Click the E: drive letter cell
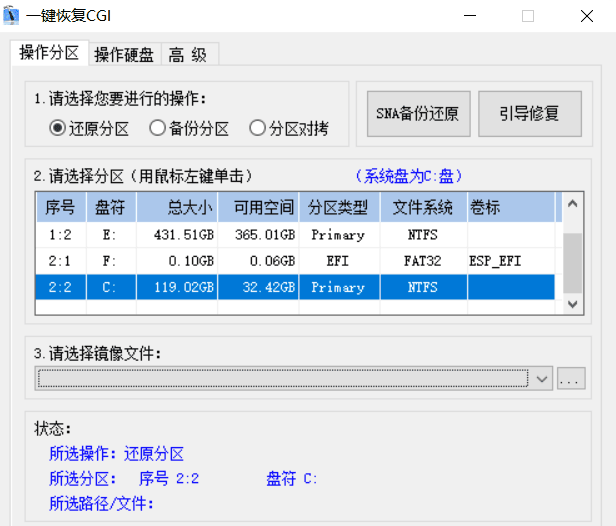 (110, 235)
